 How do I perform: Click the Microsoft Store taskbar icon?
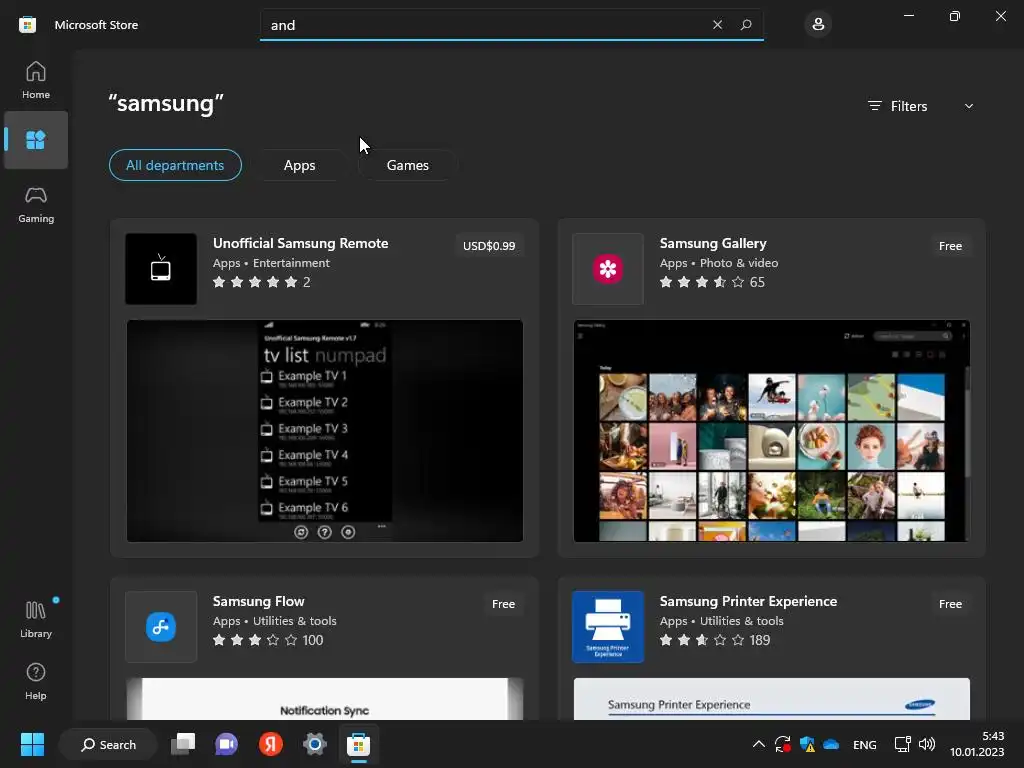(358, 744)
